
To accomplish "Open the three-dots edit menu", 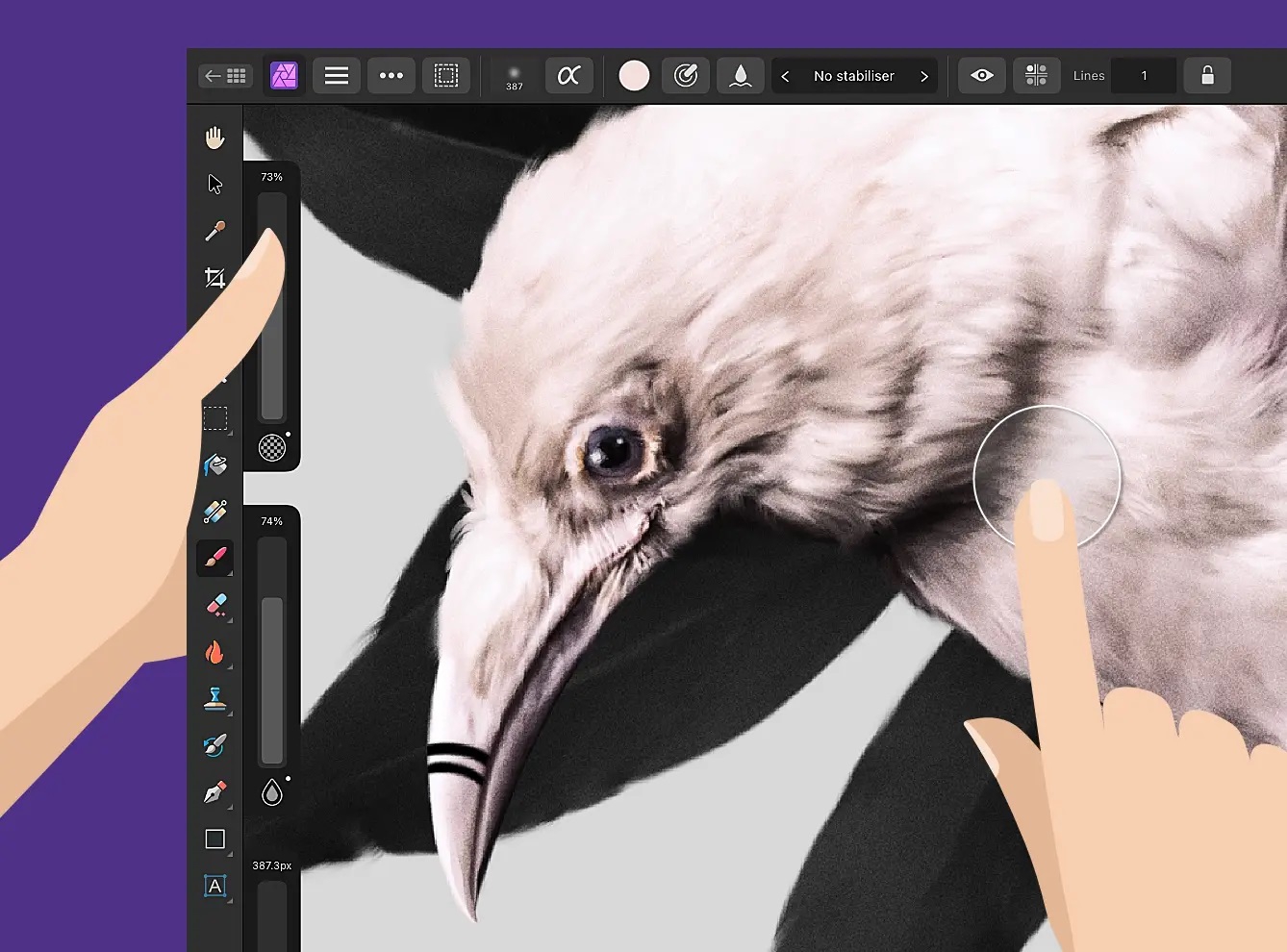I will pyautogui.click(x=391, y=76).
